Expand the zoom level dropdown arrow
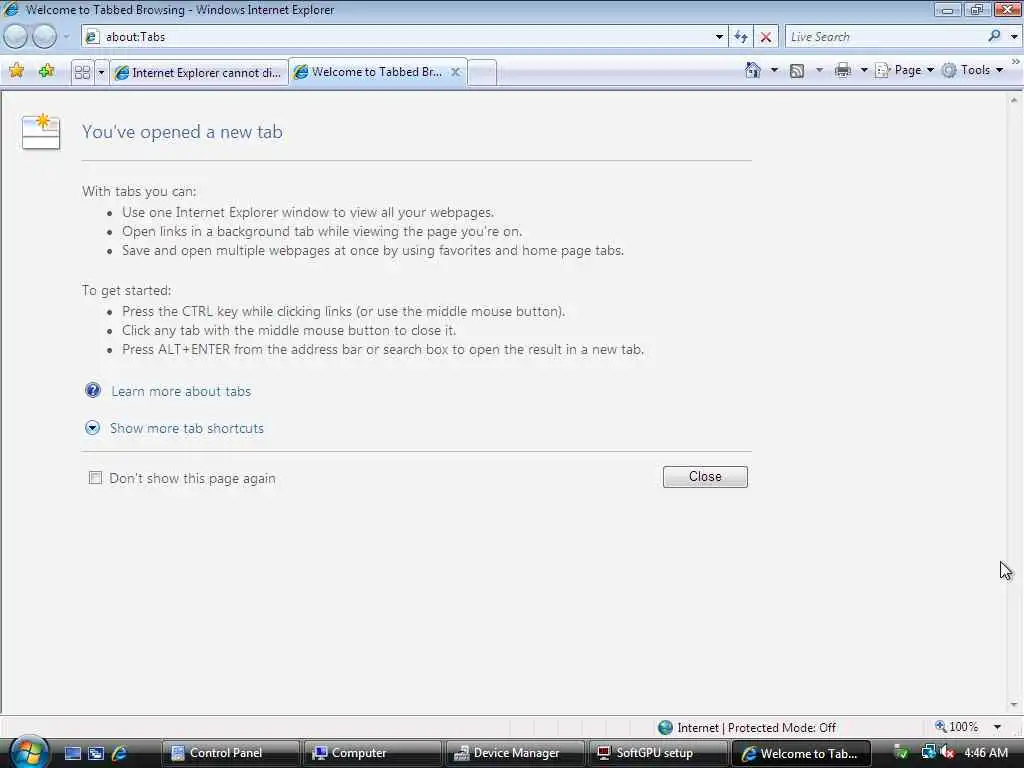1024x768 pixels. click(x=997, y=727)
